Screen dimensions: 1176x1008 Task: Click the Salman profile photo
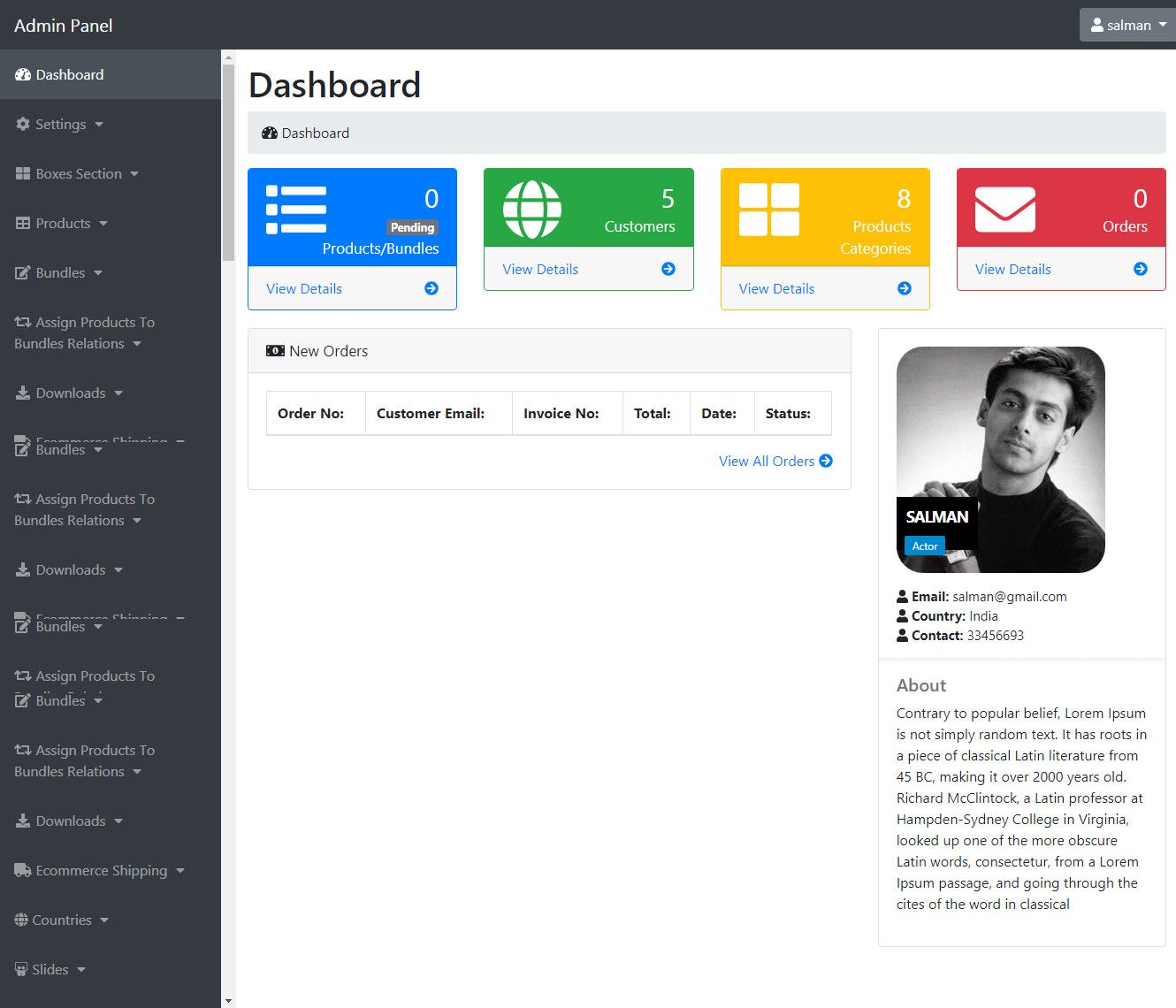(1000, 459)
